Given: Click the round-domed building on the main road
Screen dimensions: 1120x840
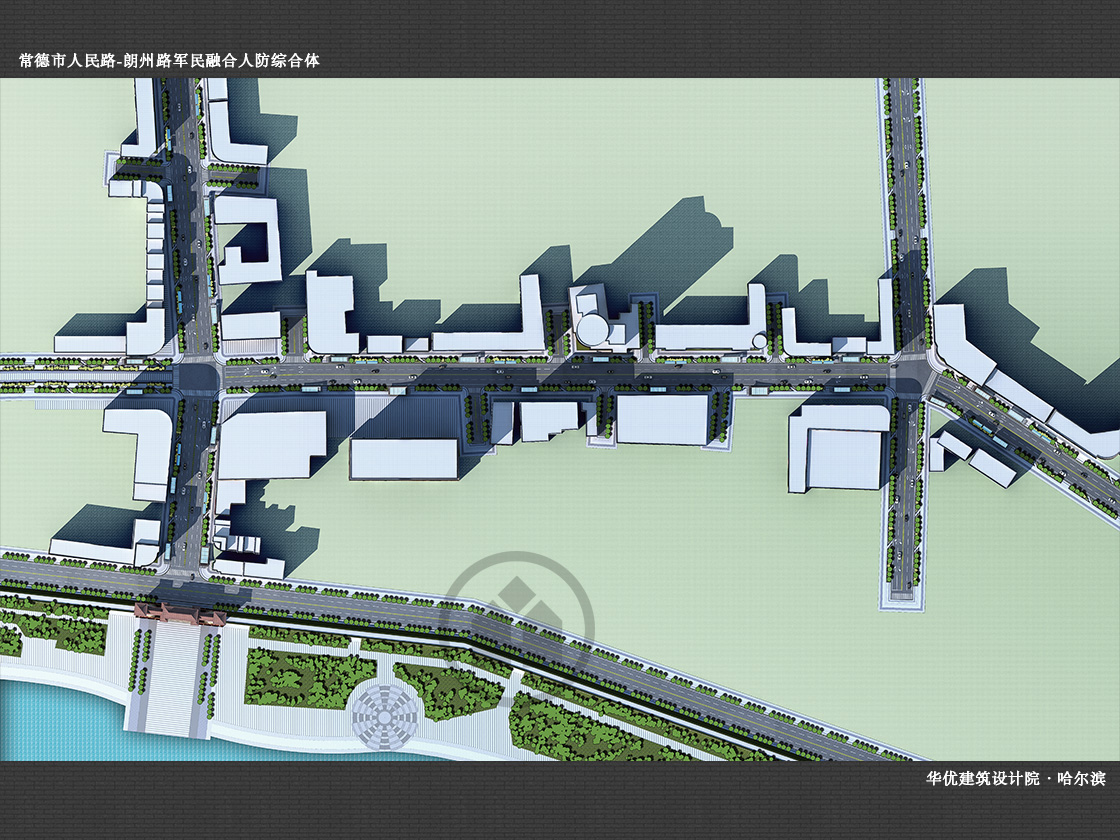Looking at the screenshot, I should 592,330.
